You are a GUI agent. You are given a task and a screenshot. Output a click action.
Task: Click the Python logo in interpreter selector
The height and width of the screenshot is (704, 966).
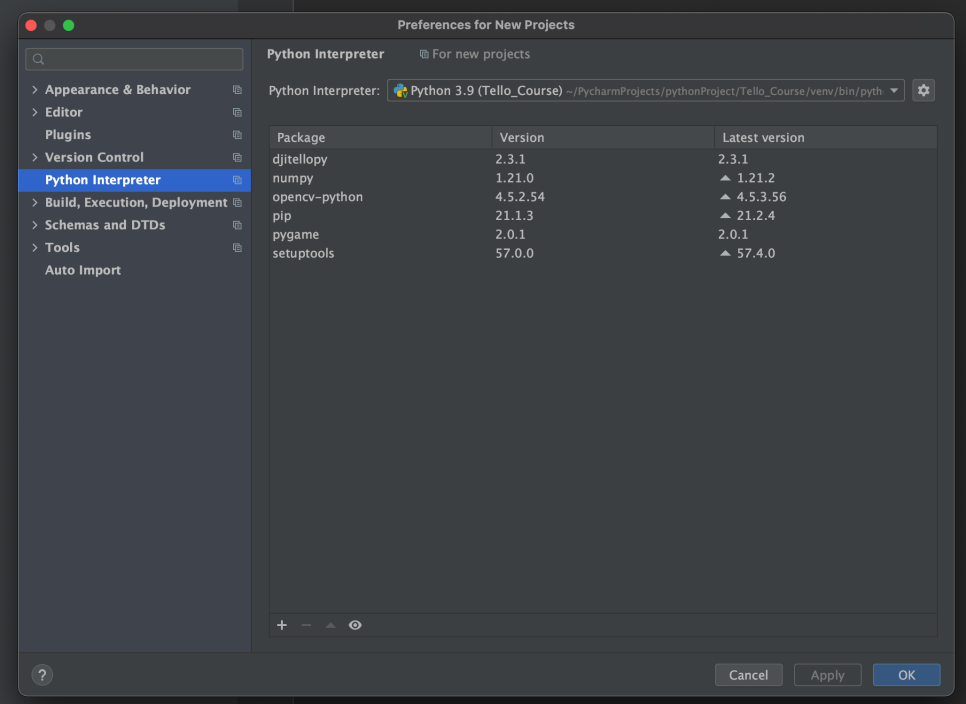400,91
